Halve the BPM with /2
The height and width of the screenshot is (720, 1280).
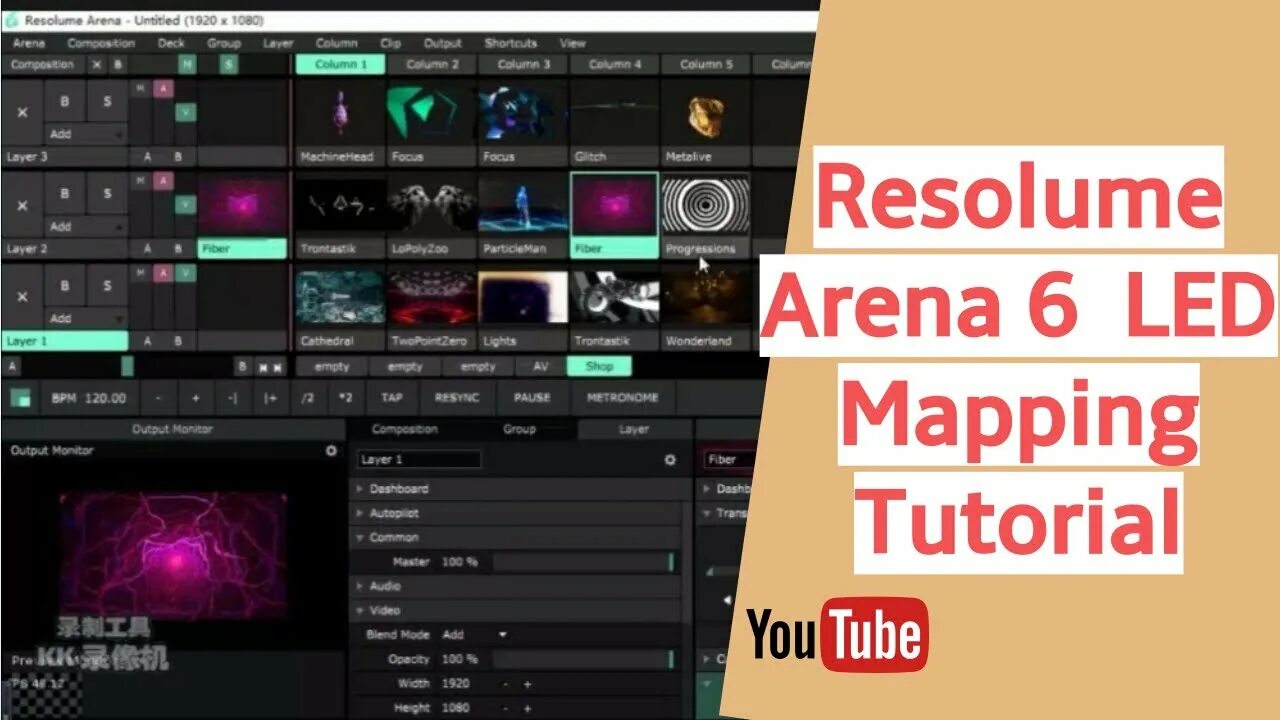pos(308,398)
